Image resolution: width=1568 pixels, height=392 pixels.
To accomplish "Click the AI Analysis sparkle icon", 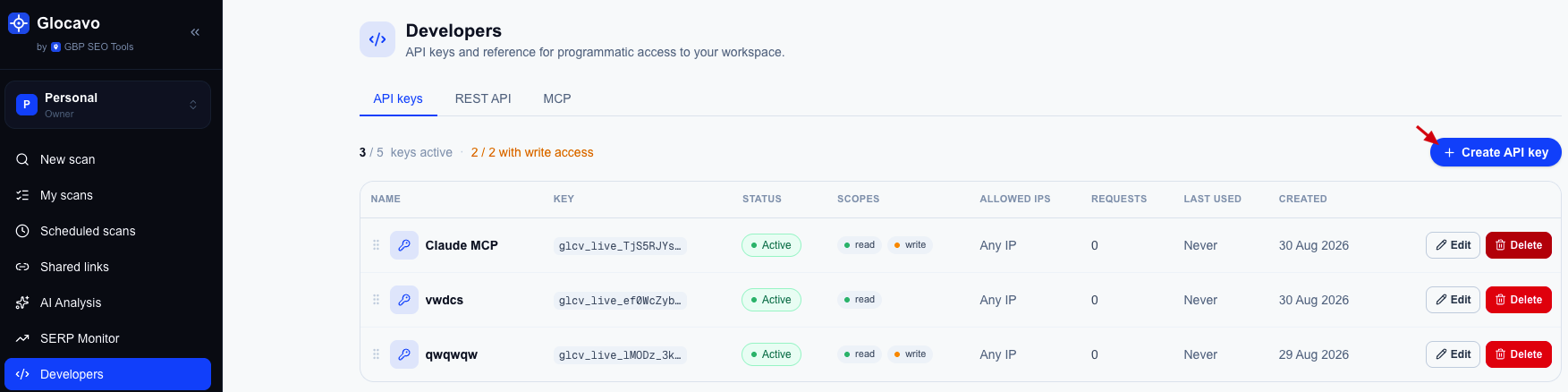I will coord(22,303).
